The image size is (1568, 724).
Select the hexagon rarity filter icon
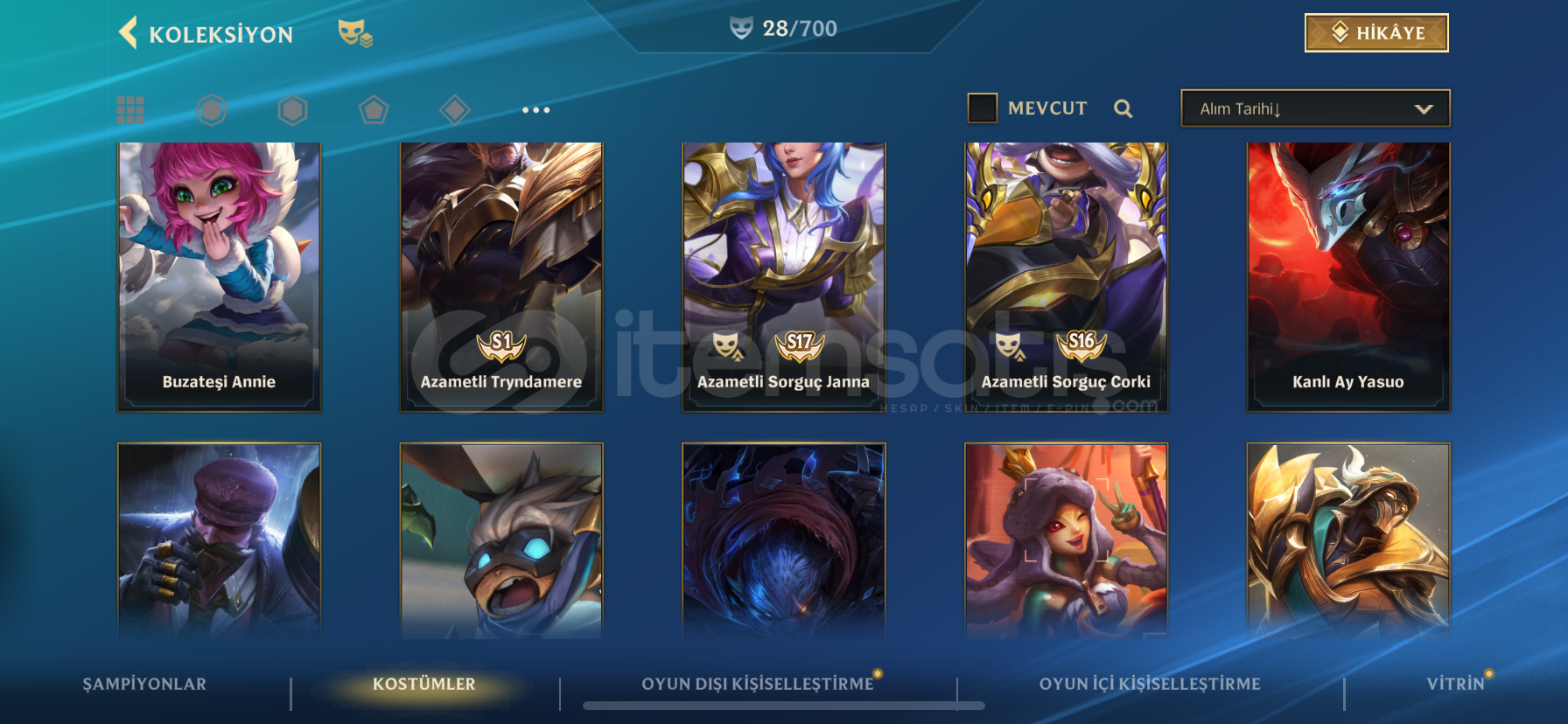[x=292, y=109]
